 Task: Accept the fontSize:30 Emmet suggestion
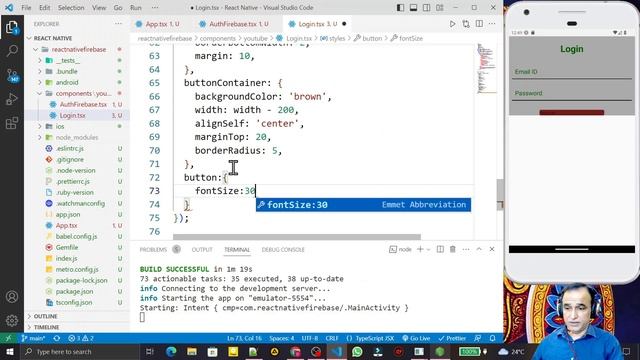pos(363,205)
